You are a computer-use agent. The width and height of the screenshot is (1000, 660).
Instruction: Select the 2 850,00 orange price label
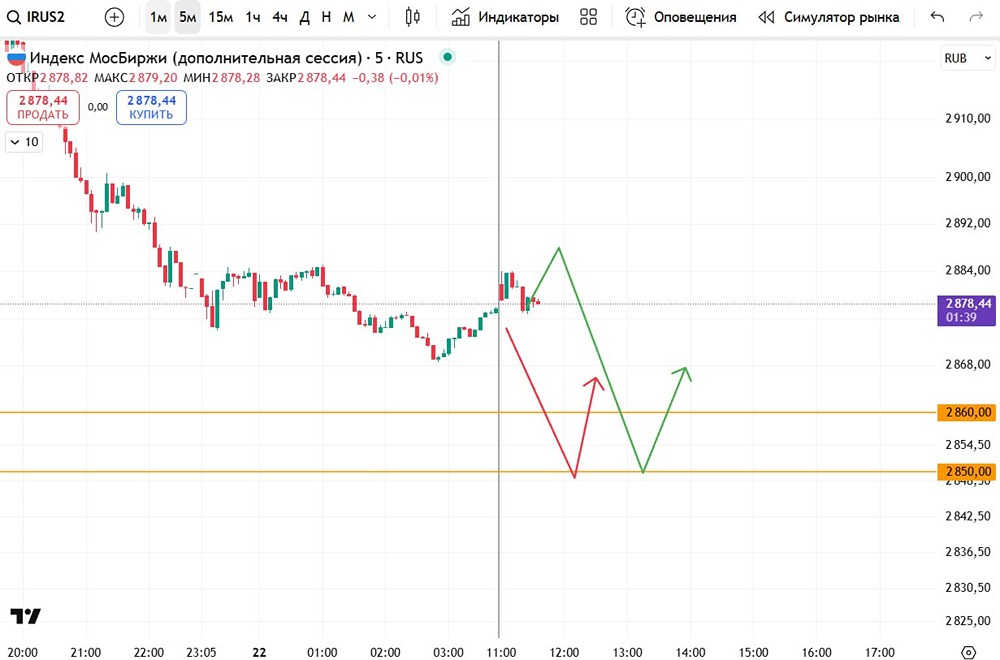[x=966, y=472]
